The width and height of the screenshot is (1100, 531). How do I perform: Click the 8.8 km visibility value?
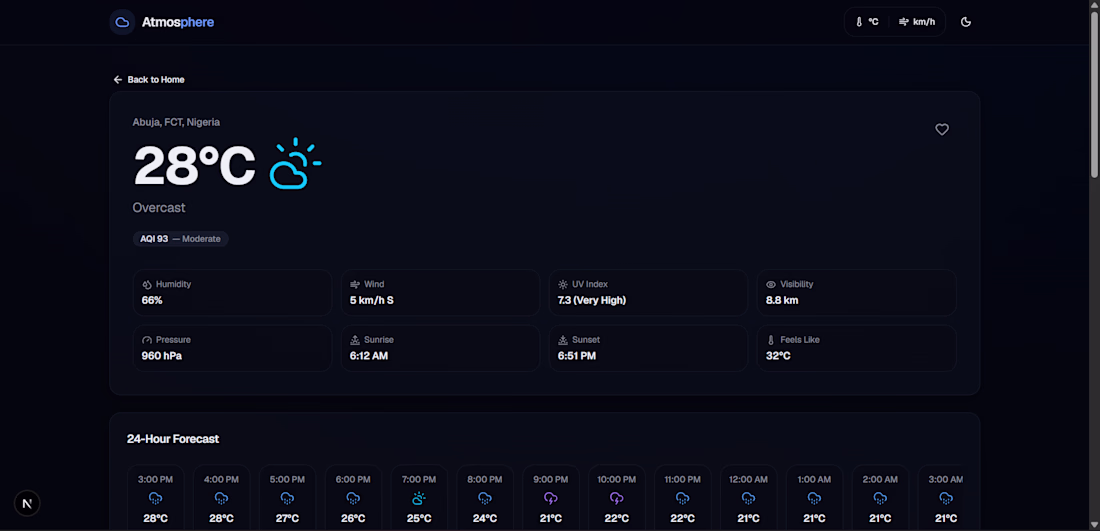(x=782, y=300)
